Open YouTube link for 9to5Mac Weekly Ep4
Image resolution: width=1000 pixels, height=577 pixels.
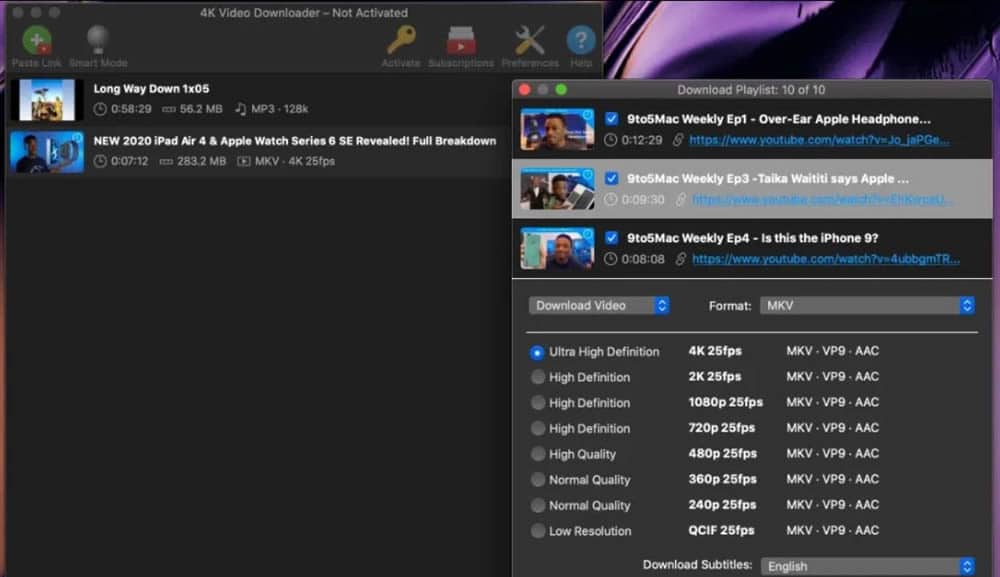(826, 259)
